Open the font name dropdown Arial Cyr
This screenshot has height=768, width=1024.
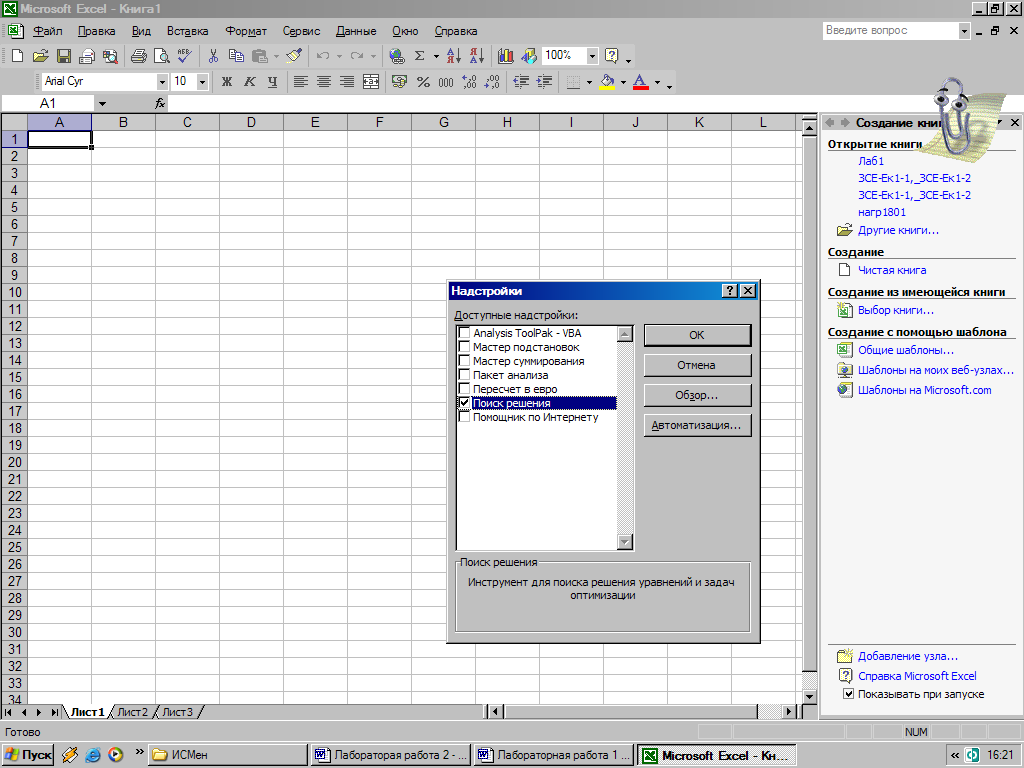point(162,82)
